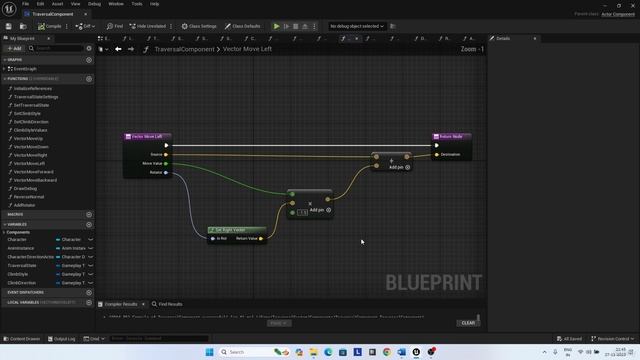Toggle visibility eye for AnimInstance variable

[x=91, y=248]
